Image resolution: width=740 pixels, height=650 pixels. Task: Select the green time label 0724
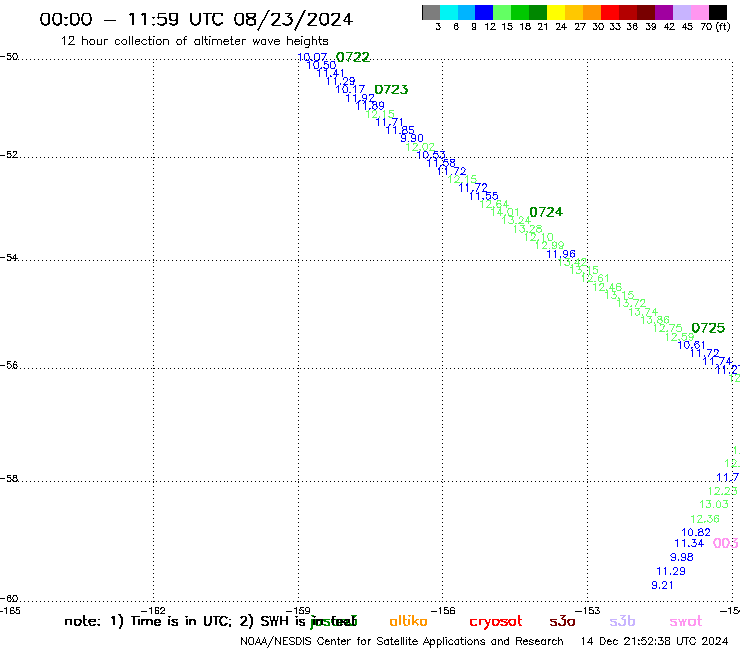[546, 212]
